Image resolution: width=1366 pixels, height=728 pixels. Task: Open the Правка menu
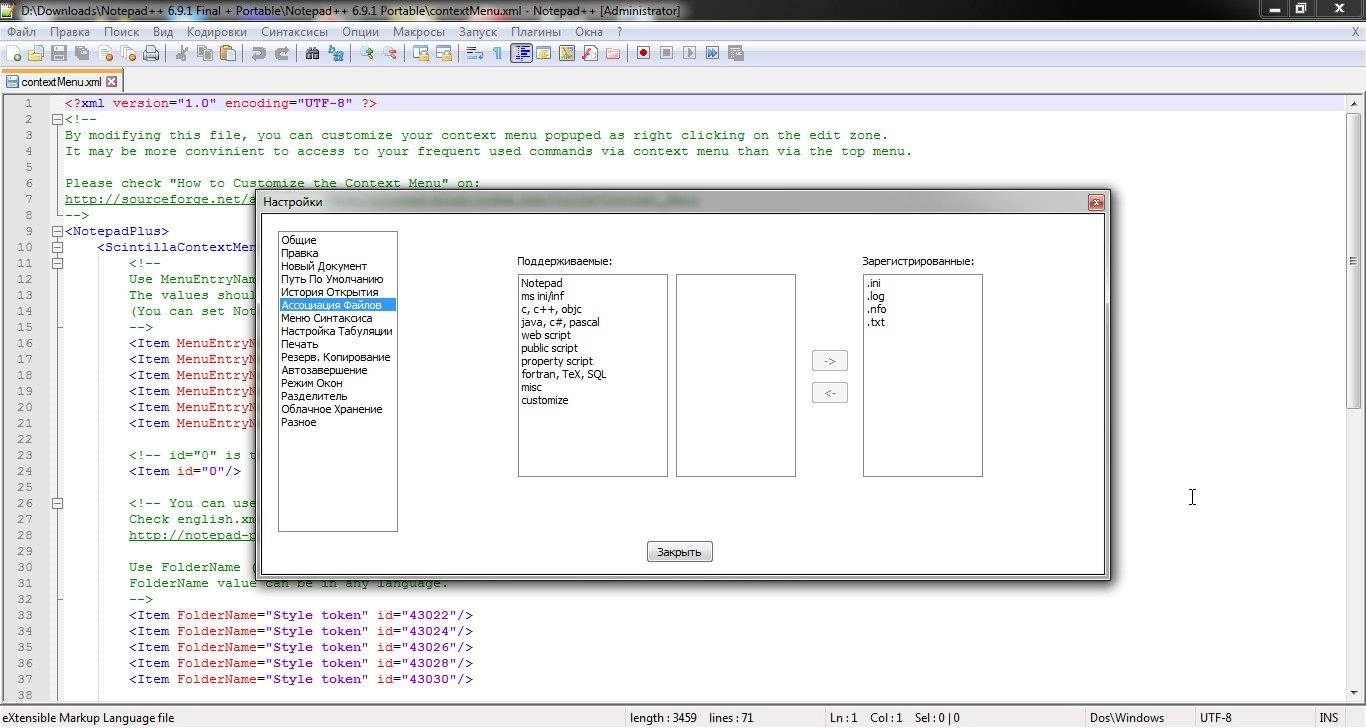point(70,32)
